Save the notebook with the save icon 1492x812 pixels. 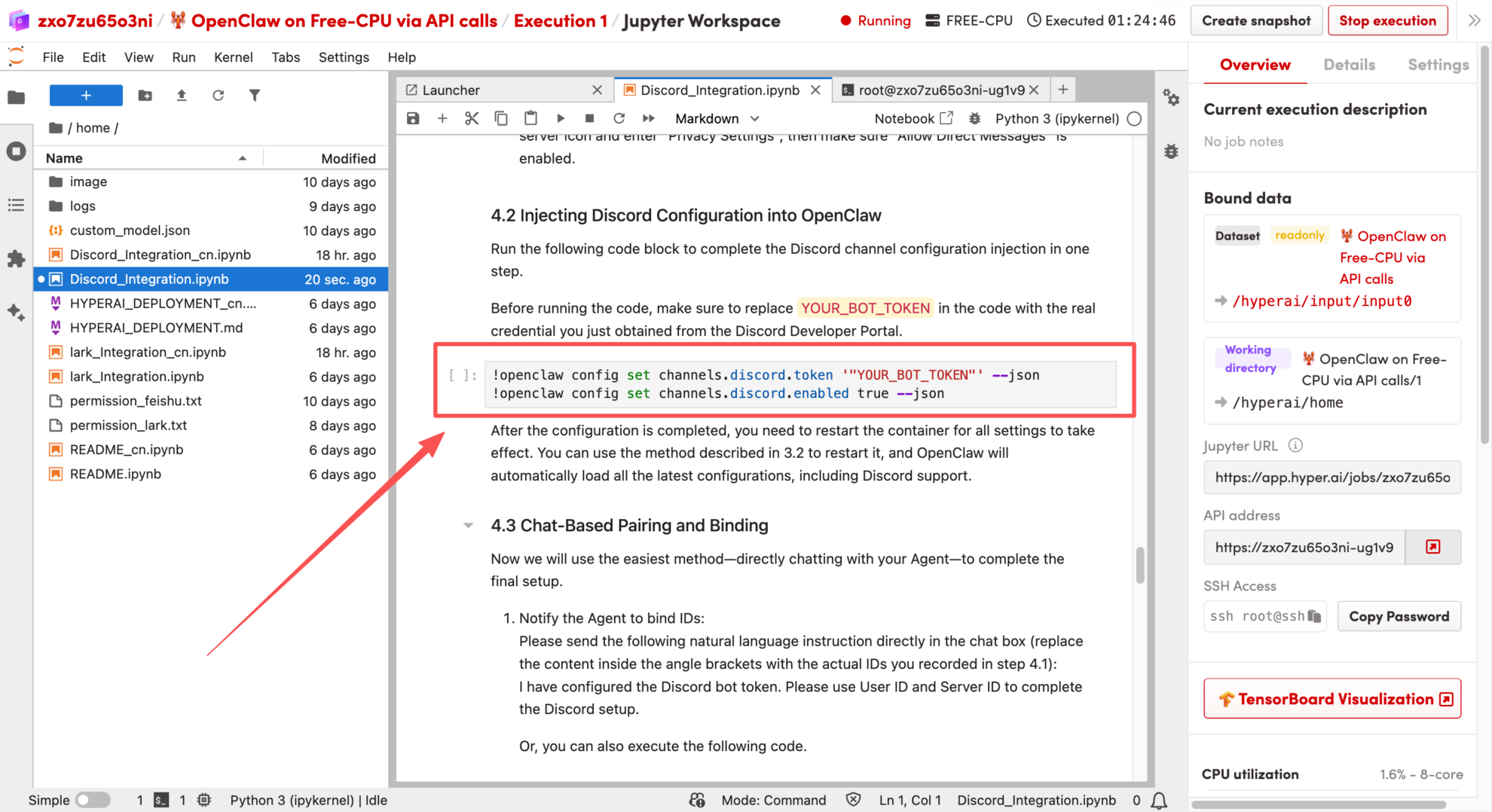413,118
